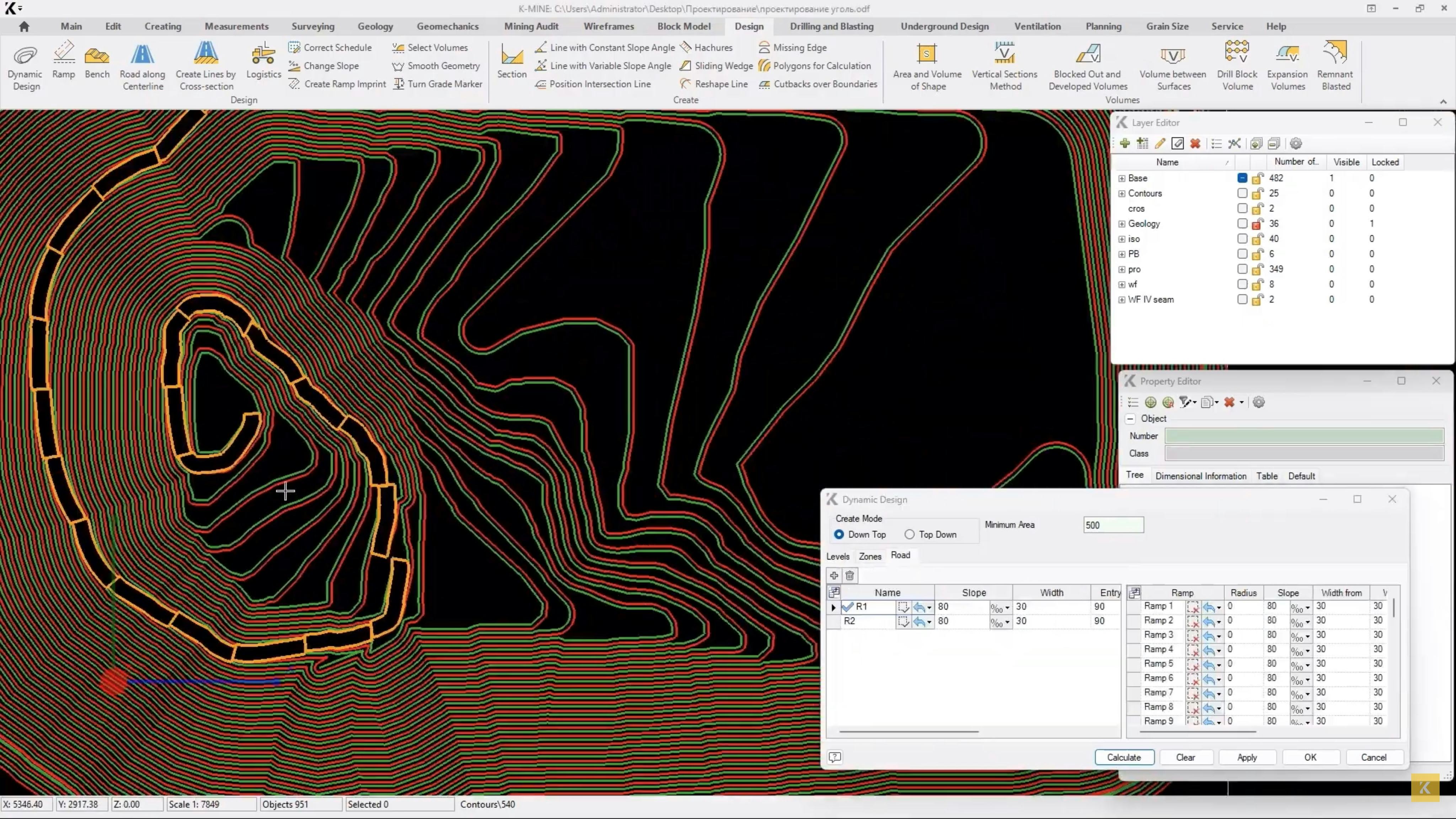Select the Drill Block Volume tool
Screen dimensions: 1456x819
click(1237, 63)
